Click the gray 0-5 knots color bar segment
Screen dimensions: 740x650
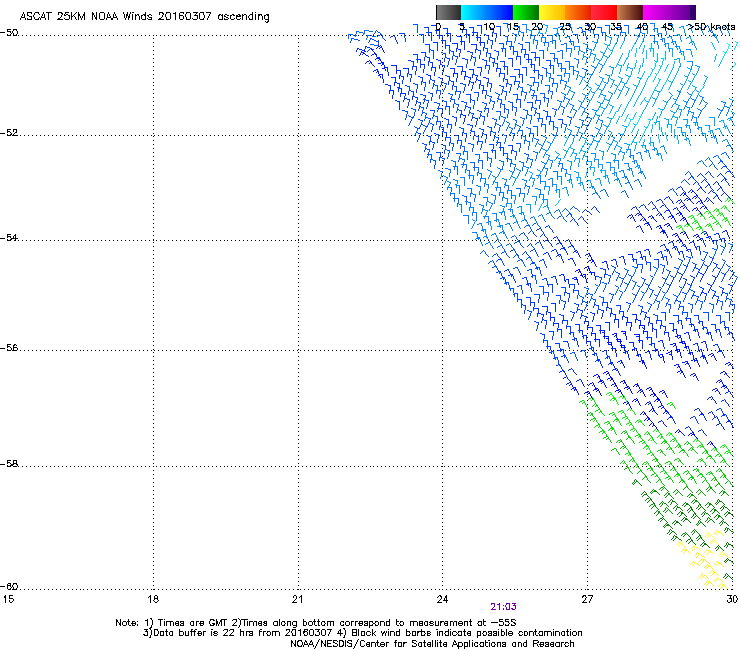tap(448, 12)
